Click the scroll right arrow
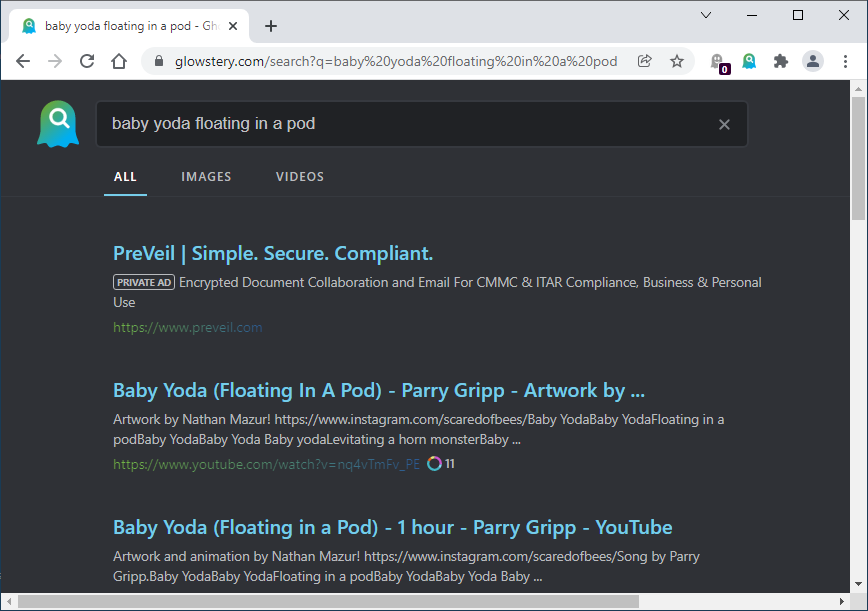Viewport: 868px width, 611px height. click(842, 601)
